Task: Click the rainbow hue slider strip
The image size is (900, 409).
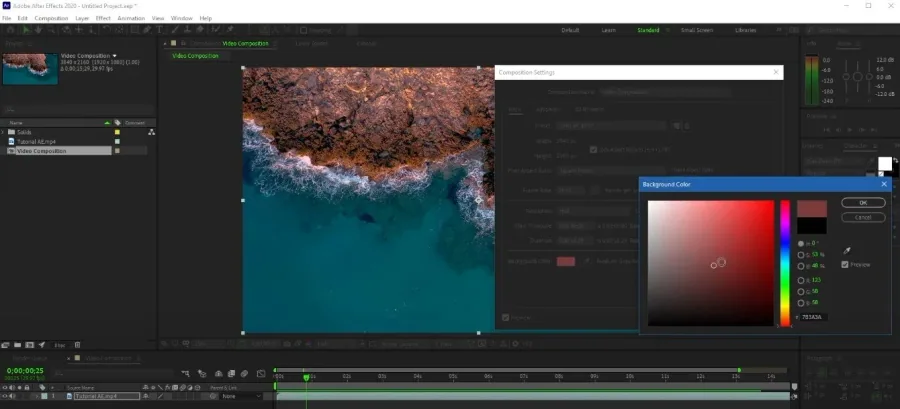Action: coord(785,263)
